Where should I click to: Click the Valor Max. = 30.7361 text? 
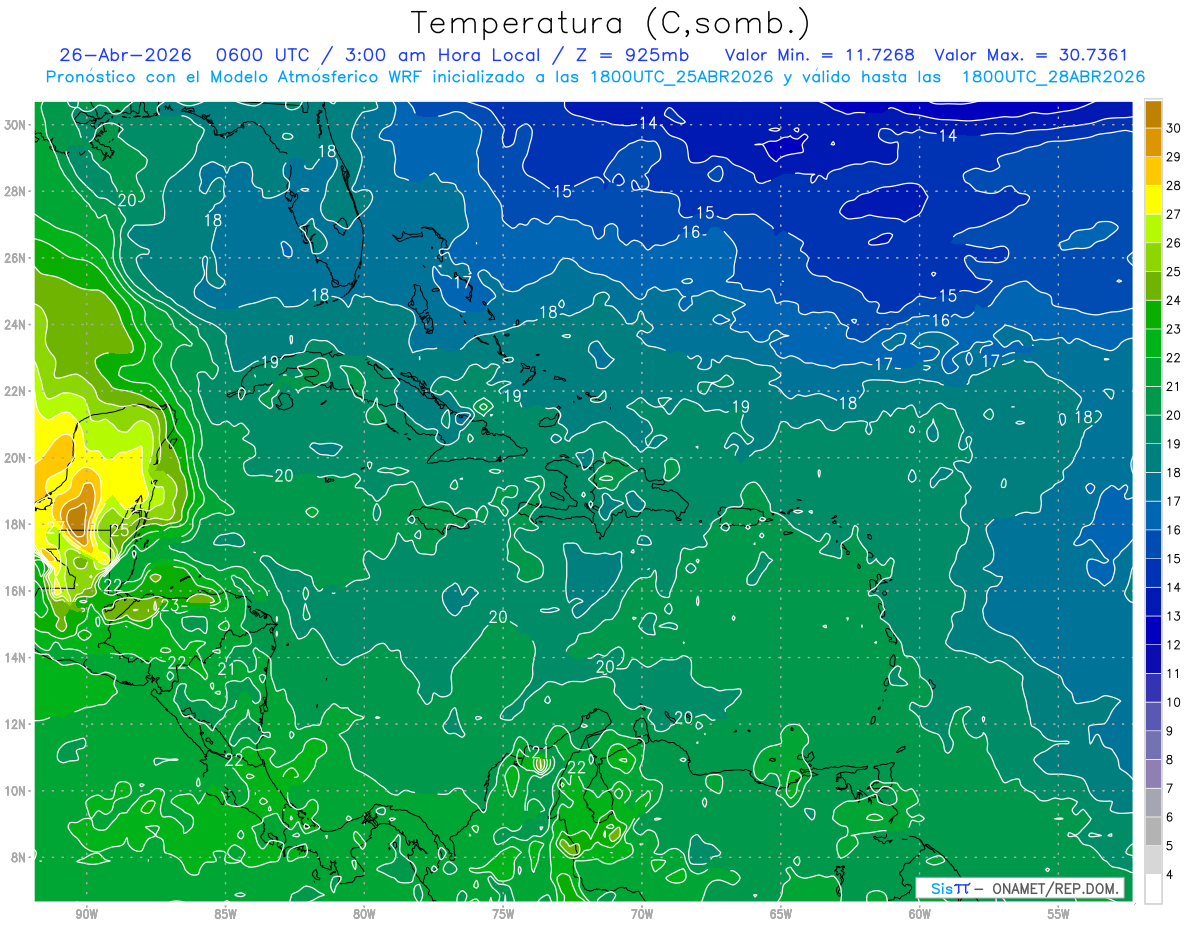[x=1031, y=55]
